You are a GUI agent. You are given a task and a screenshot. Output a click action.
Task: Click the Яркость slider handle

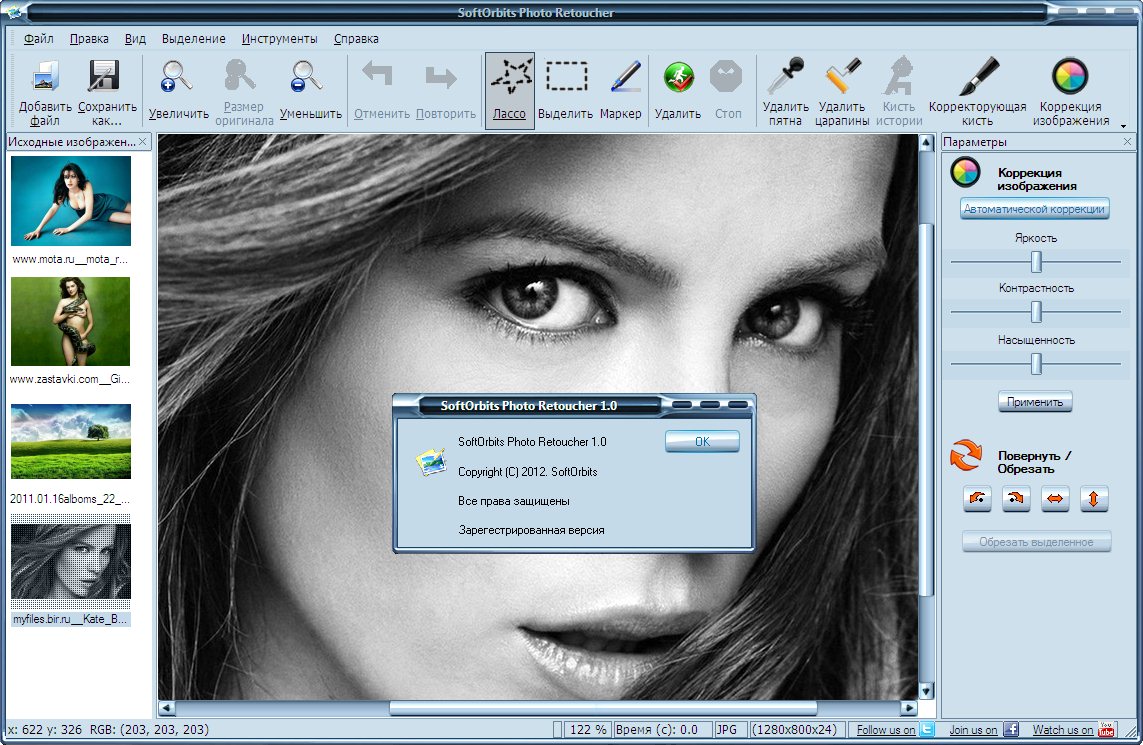coord(1037,262)
